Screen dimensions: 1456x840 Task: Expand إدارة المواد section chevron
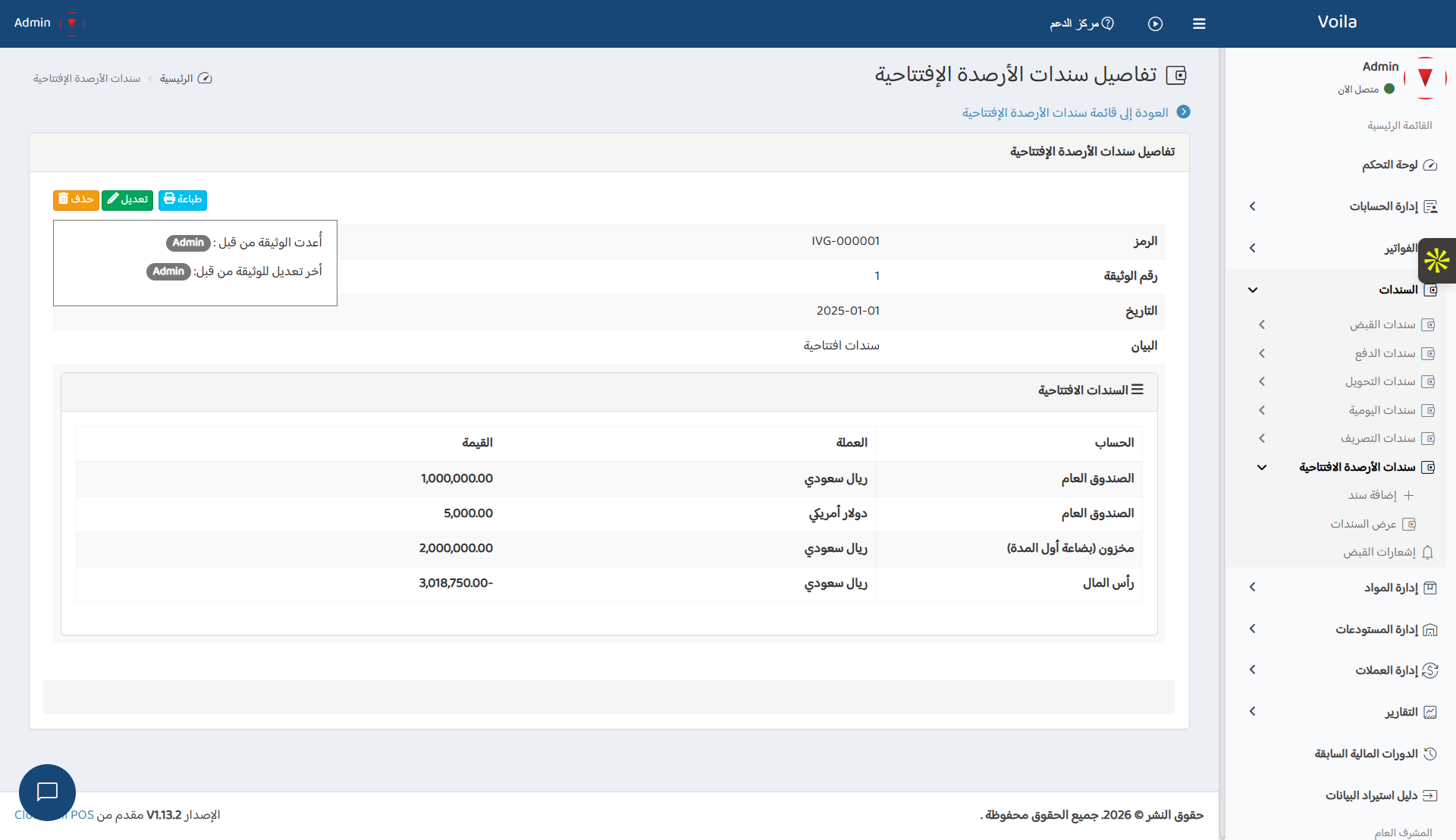1253,587
